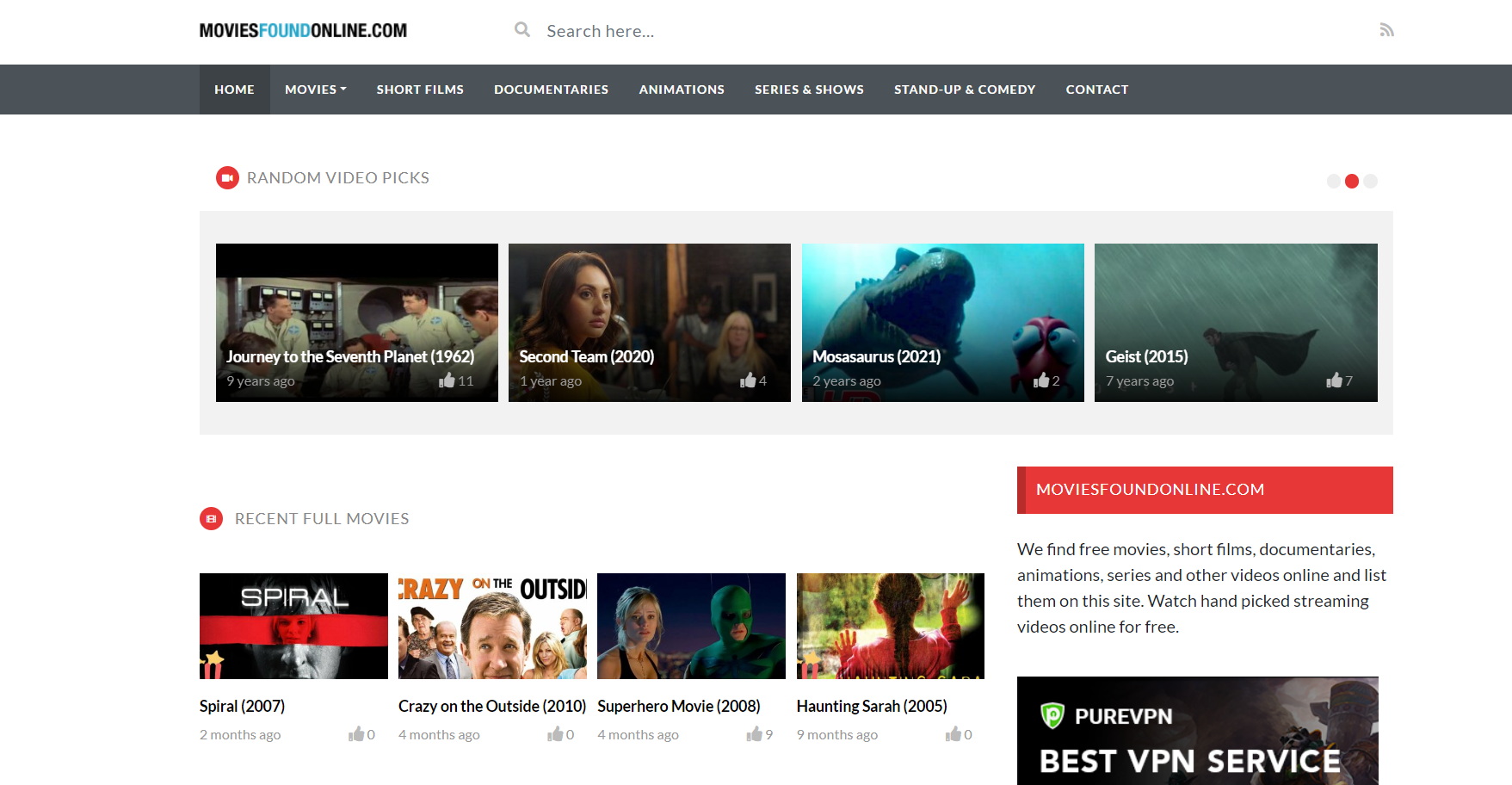Click the Superhero Movie poster thumbnail
This screenshot has width=1512, height=785.
(x=691, y=626)
